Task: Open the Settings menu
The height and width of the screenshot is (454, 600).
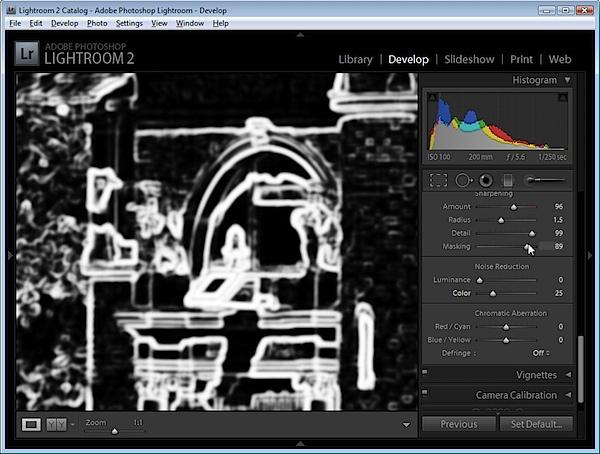Action: coord(129,23)
